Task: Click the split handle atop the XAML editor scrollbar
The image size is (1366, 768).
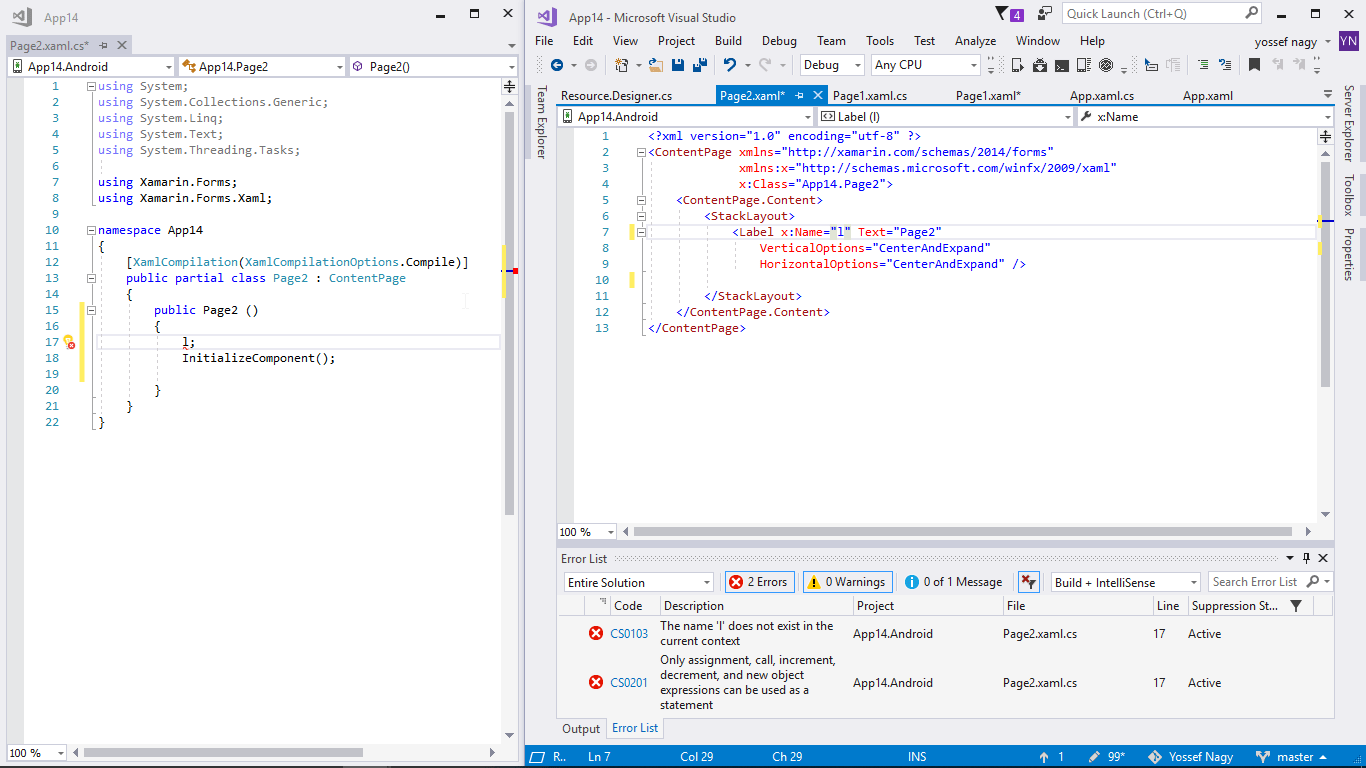Action: click(1326, 135)
